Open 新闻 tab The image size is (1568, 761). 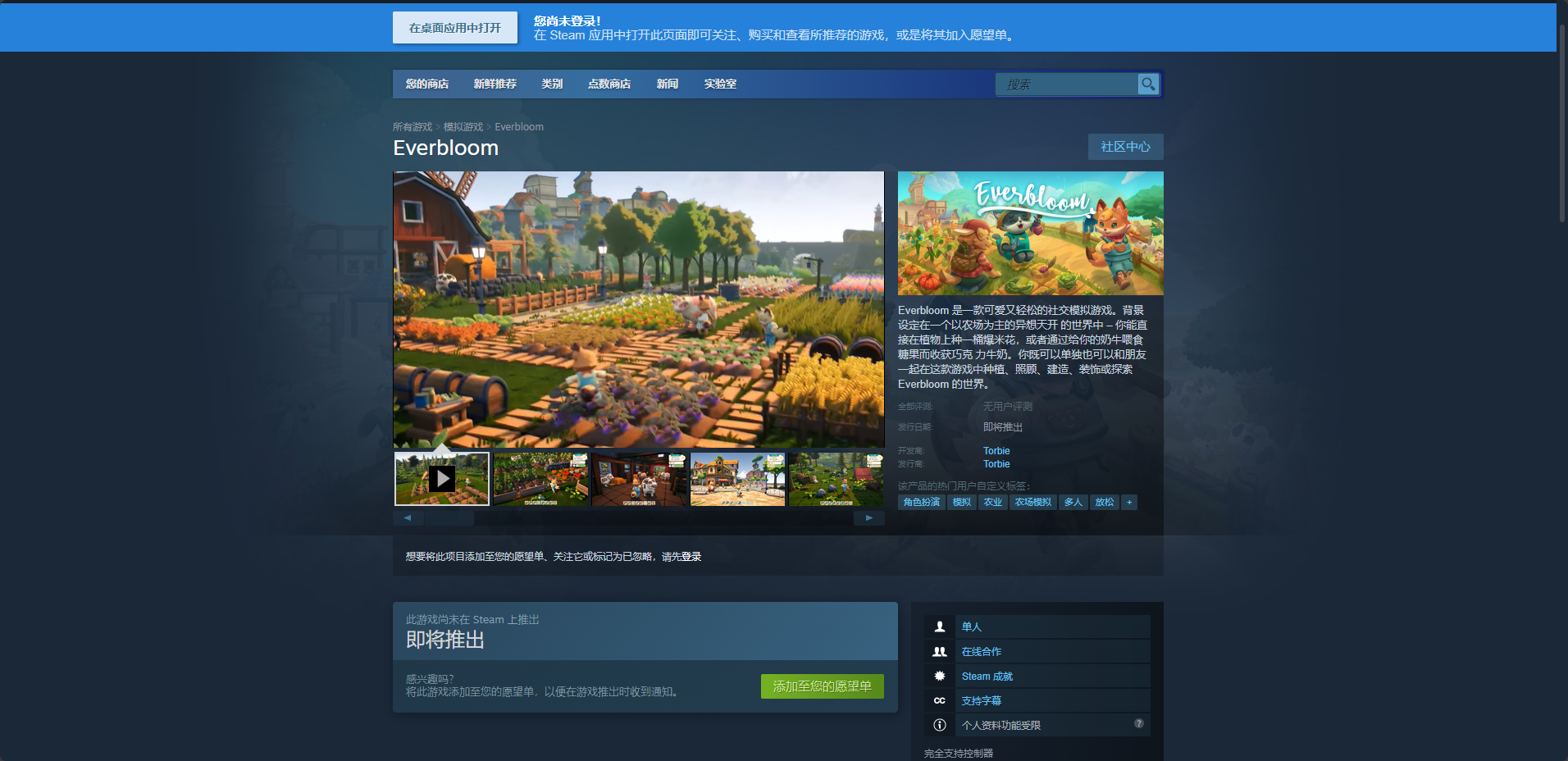[668, 84]
